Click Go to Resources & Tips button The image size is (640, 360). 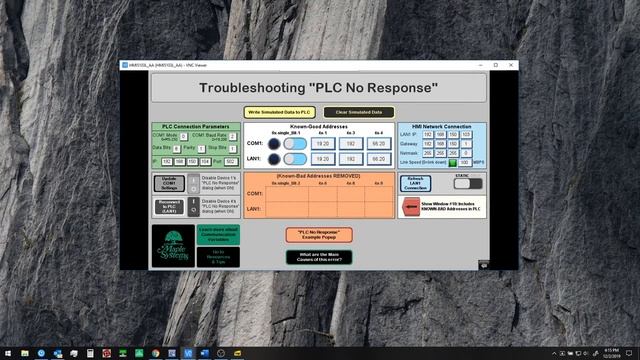[x=218, y=257]
